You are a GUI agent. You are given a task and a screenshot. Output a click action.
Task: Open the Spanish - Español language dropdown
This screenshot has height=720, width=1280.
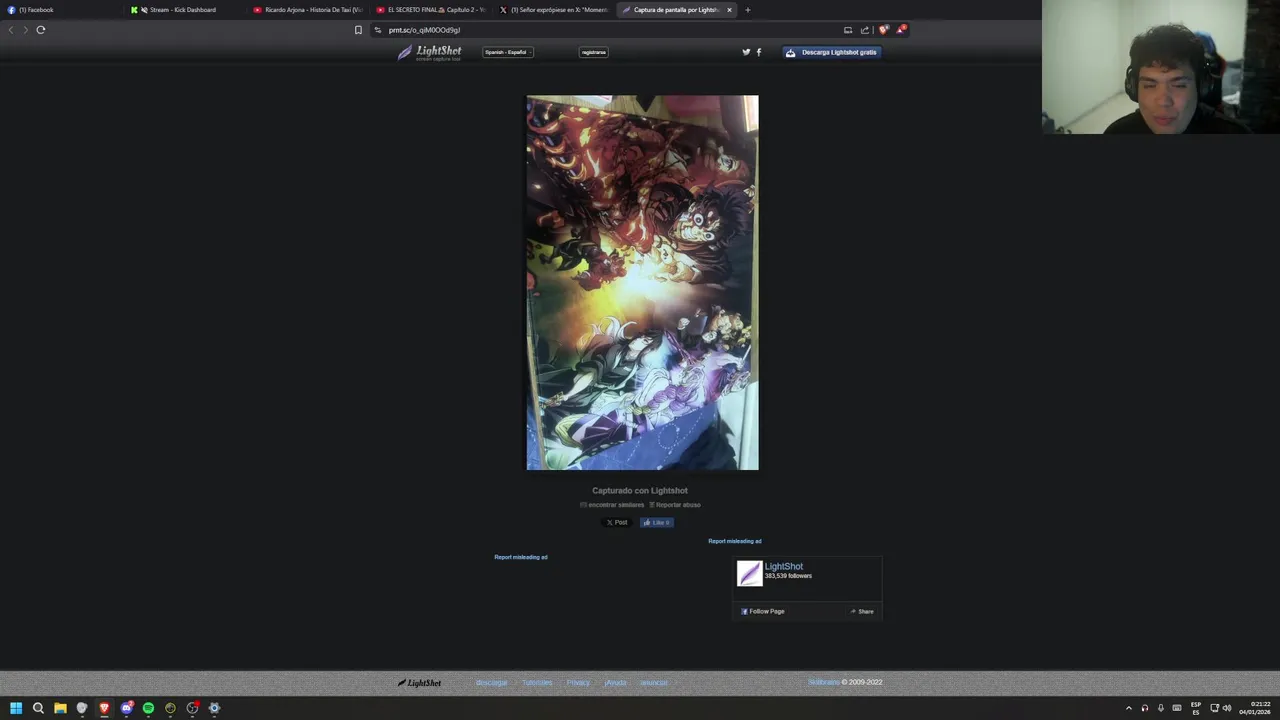(x=508, y=52)
